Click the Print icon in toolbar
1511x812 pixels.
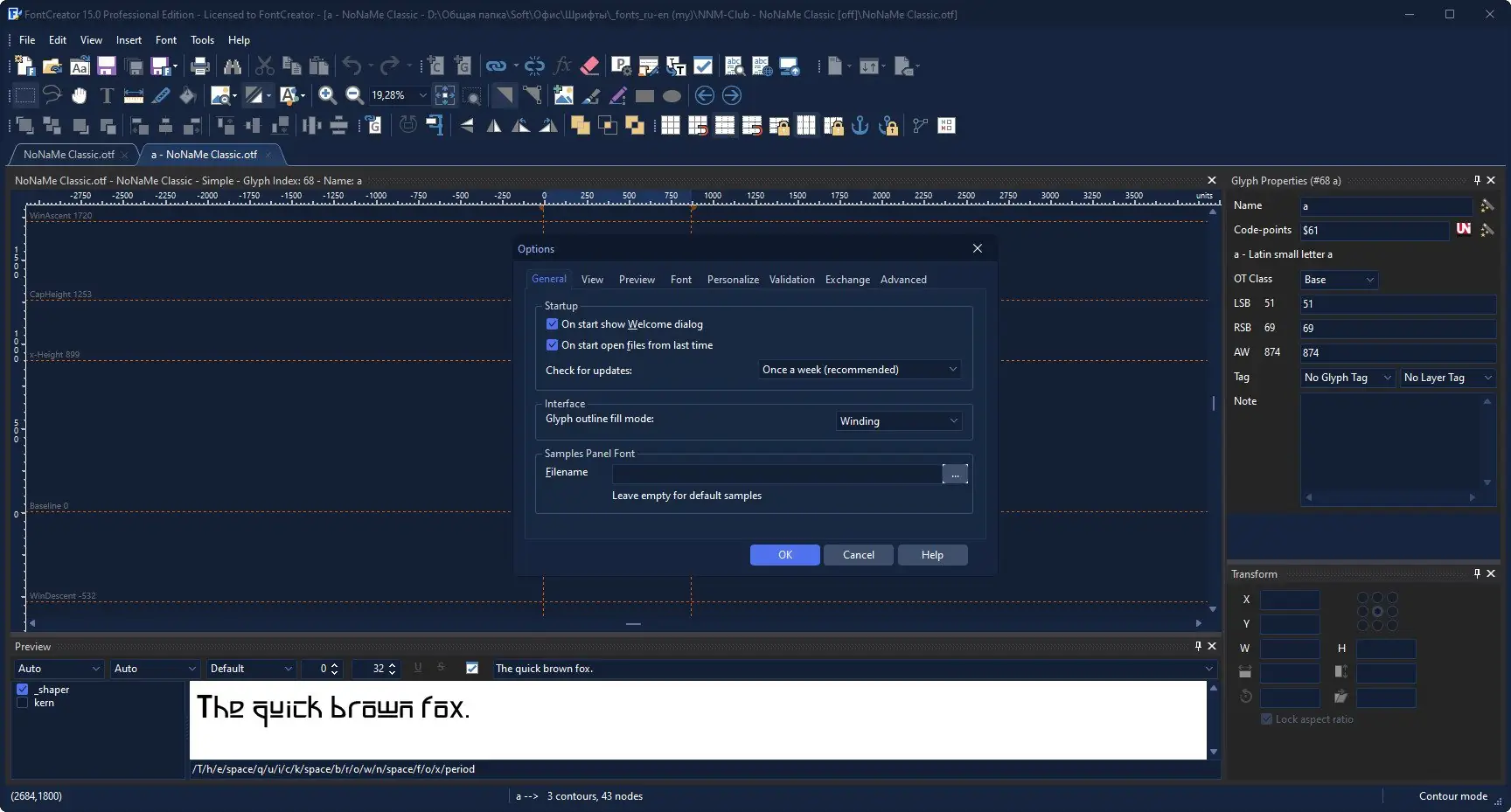200,66
